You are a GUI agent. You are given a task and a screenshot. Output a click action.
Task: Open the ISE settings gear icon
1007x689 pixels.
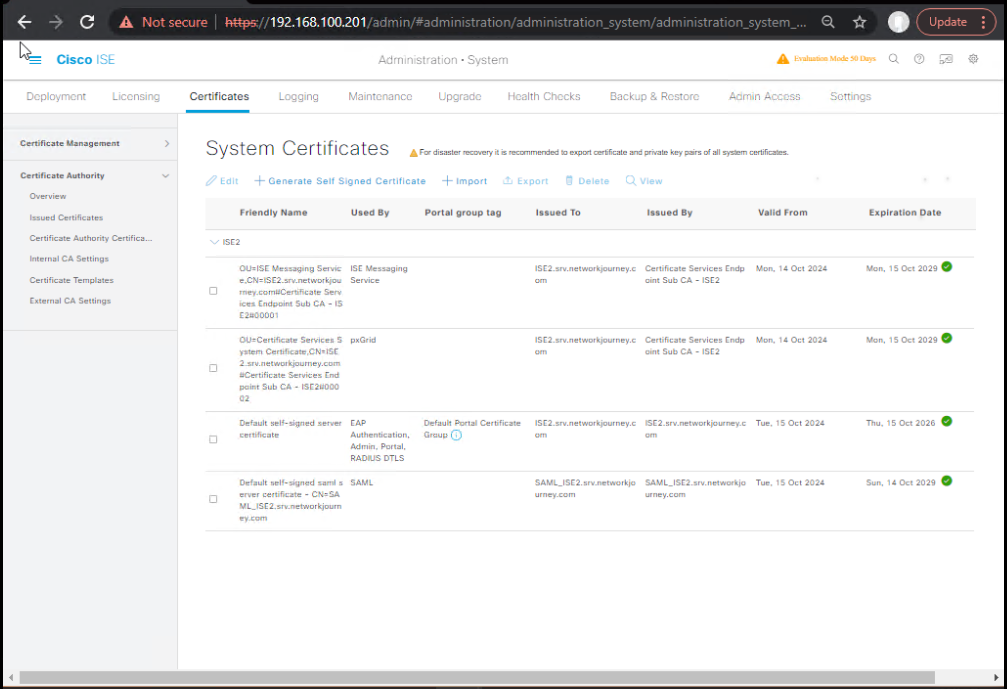tap(973, 59)
